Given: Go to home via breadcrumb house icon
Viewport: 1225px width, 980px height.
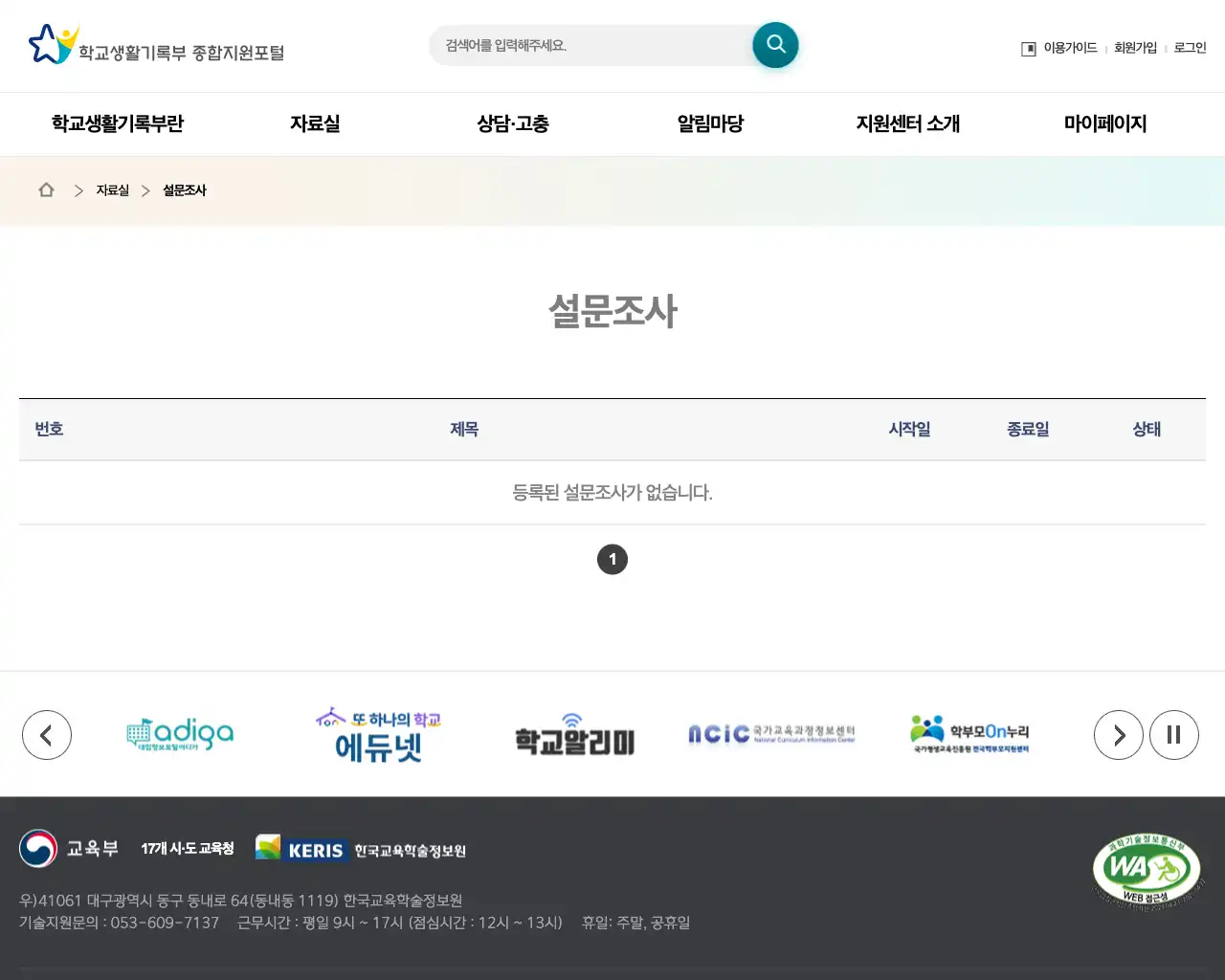Looking at the screenshot, I should pyautogui.click(x=46, y=189).
